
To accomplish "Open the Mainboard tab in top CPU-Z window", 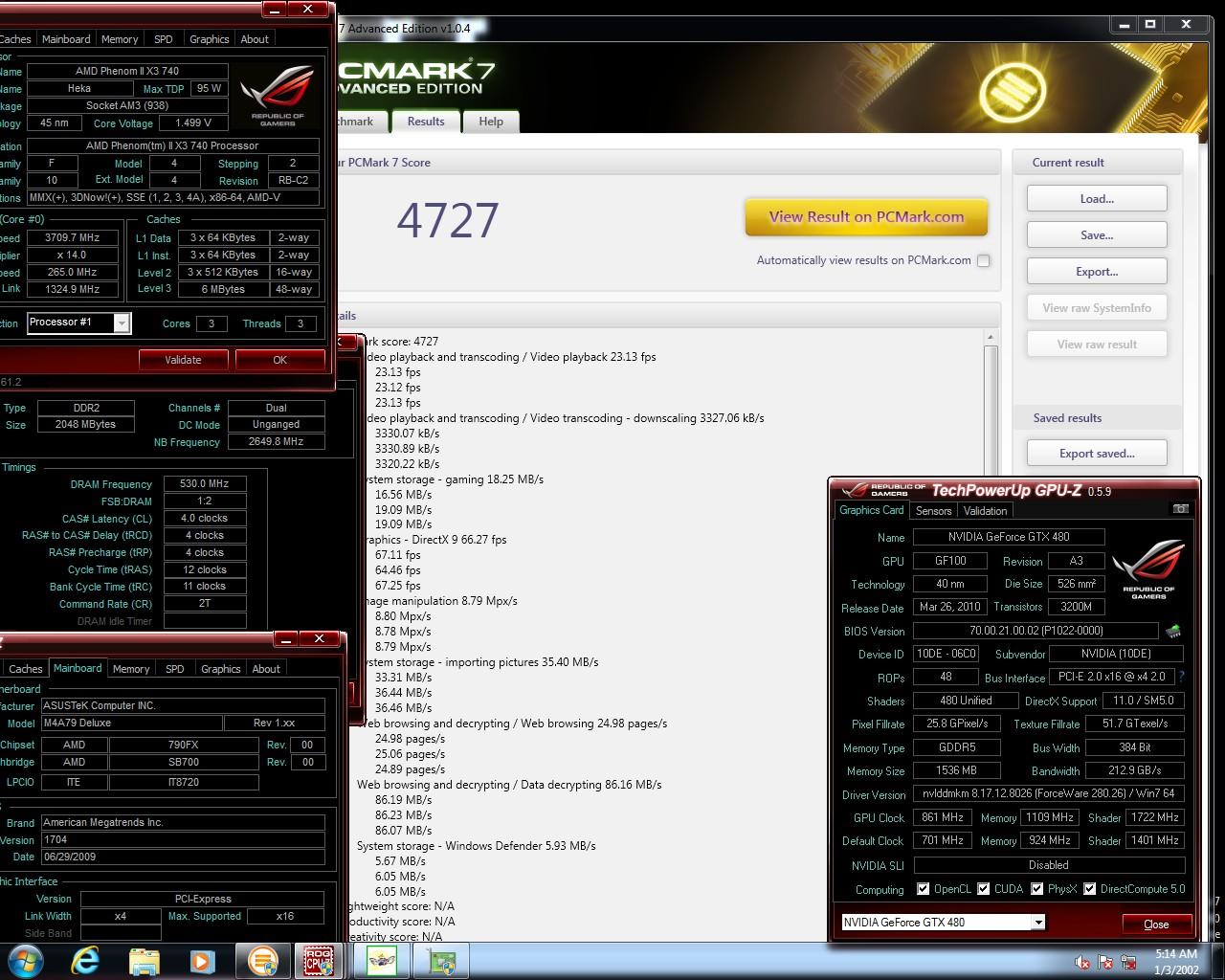I will (66, 39).
